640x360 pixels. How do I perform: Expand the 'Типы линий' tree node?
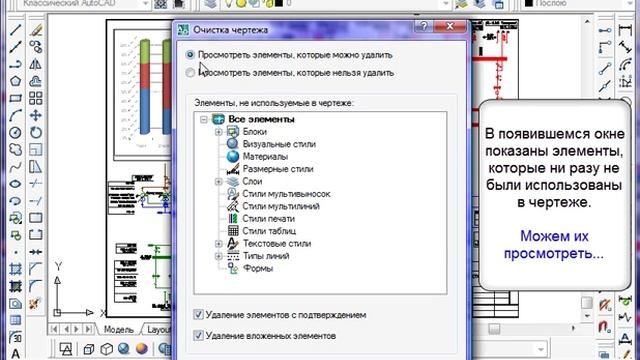tap(218, 256)
